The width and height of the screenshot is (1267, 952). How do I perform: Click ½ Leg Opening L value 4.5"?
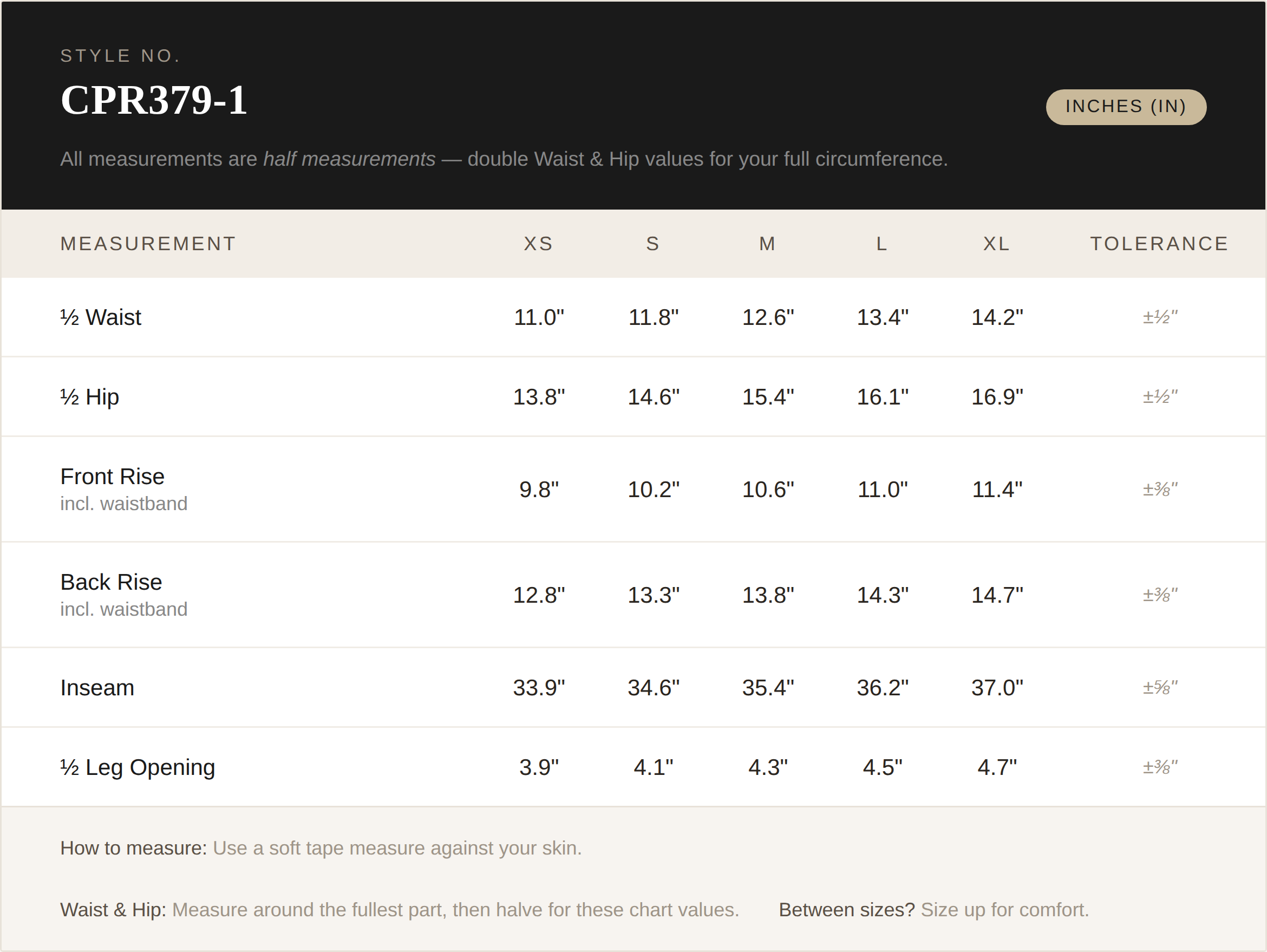coord(882,767)
